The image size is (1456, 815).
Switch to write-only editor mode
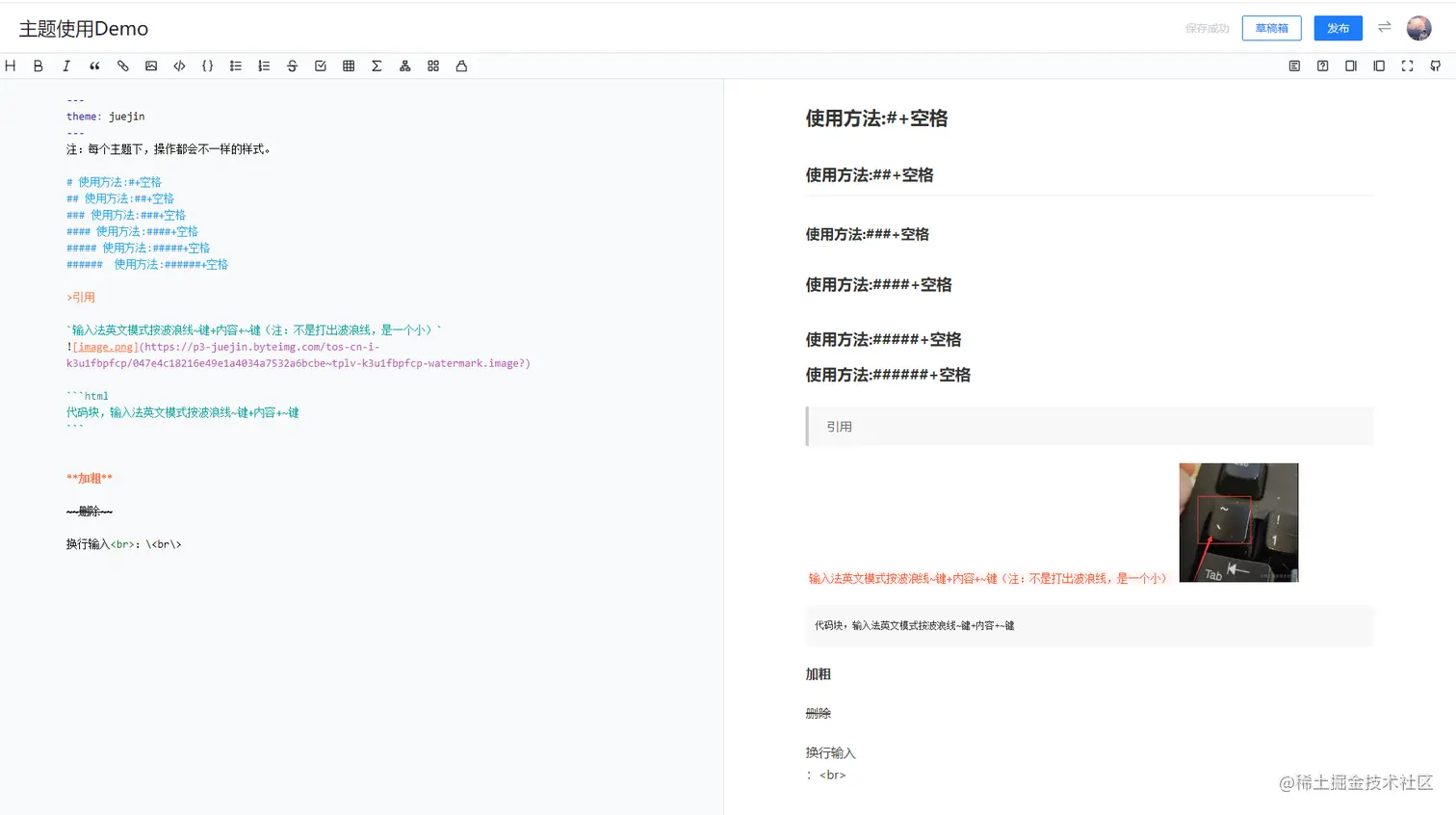[x=1351, y=66]
